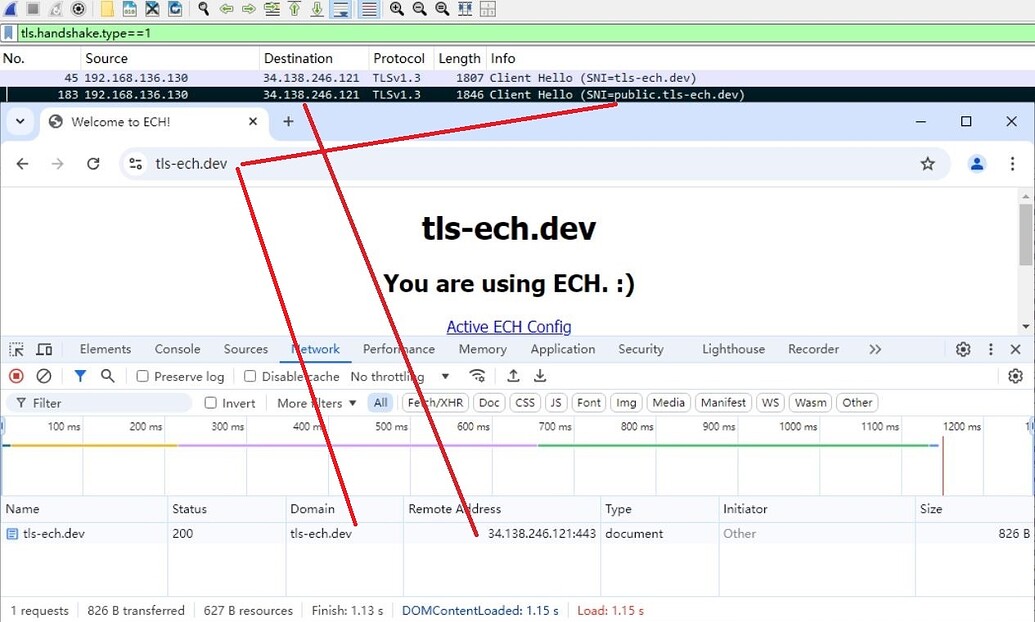Screen dimensions: 1035x622
Task: Click the inspect element picker icon
Action: pos(17,349)
